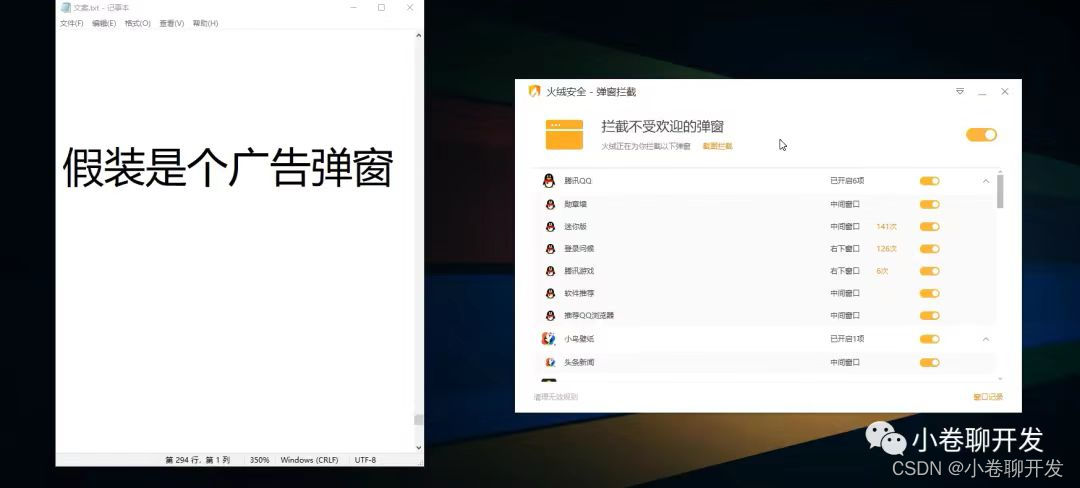Click the Huorong list scrollbar thumb
The width and height of the screenshot is (1080, 488).
tap(1000, 191)
